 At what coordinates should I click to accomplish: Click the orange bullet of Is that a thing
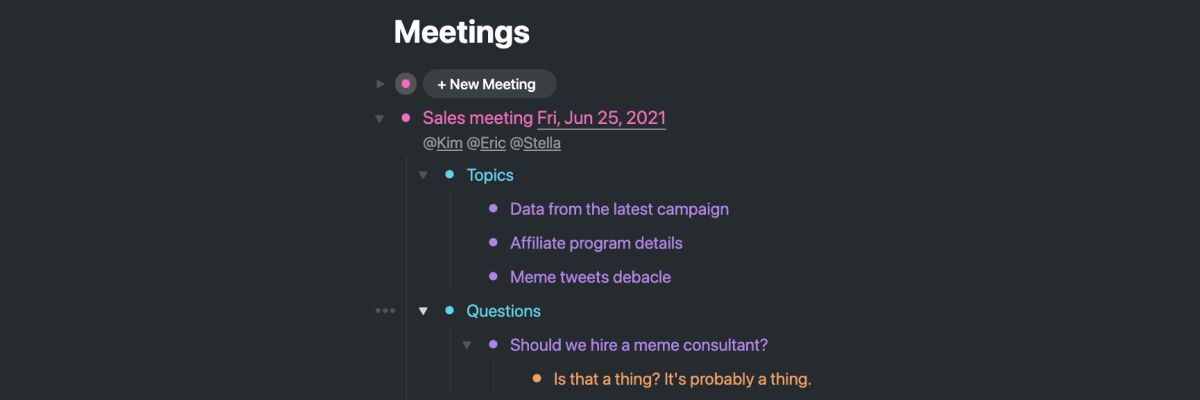536,379
